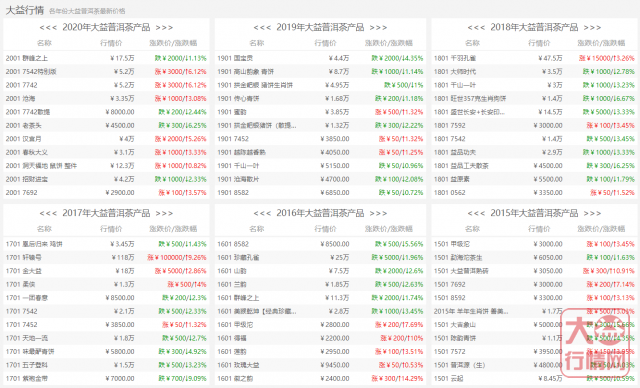Click the 涨跌价/涨跌幅 header in 2018 table
The width and height of the screenshot is (640, 388).
[x=601, y=43]
